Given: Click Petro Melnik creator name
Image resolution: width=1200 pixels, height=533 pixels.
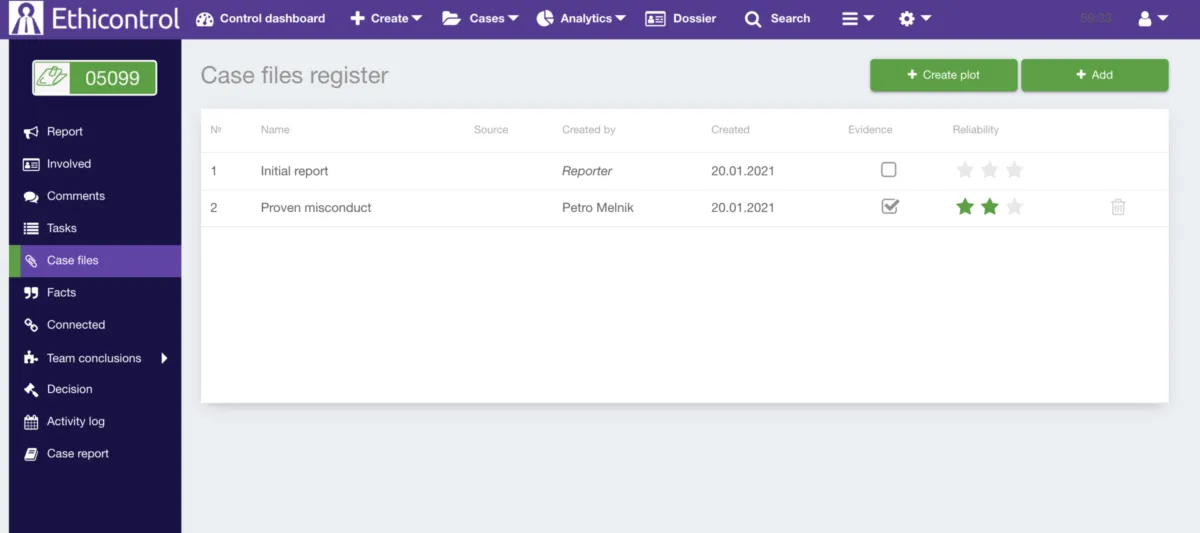Looking at the screenshot, I should (x=598, y=208).
